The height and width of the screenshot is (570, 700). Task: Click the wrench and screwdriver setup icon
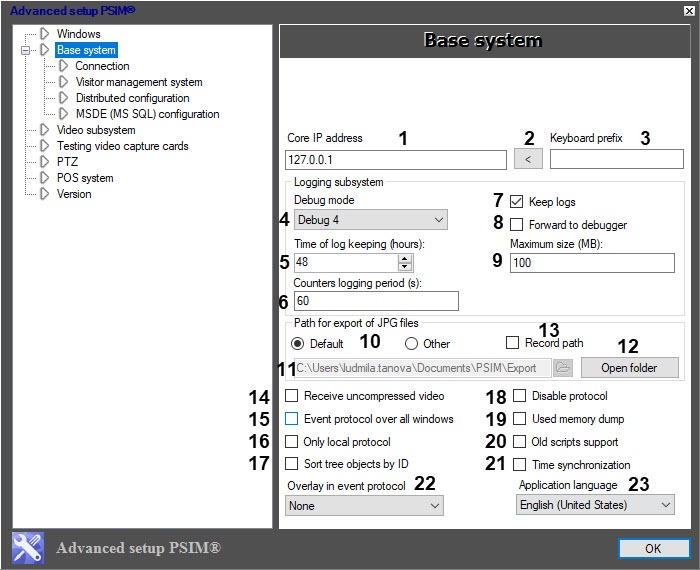pos(28,548)
